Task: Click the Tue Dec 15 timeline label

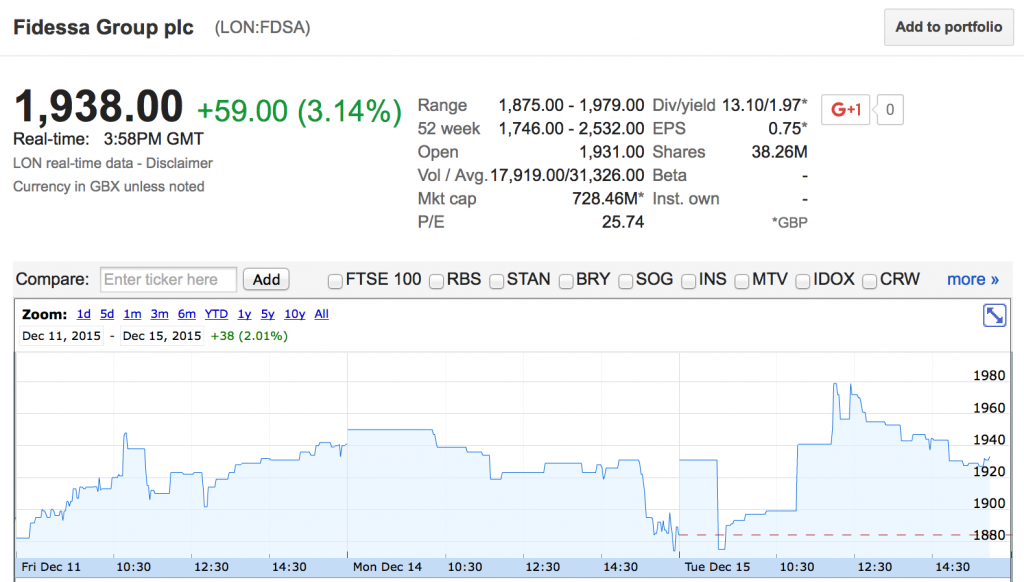Action: point(717,567)
